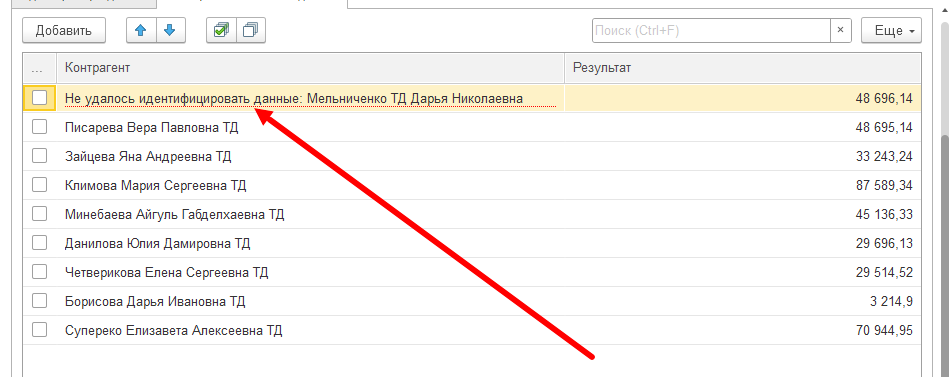Select Минебаева Айгуль Габделхаевна ТД name

point(175,215)
